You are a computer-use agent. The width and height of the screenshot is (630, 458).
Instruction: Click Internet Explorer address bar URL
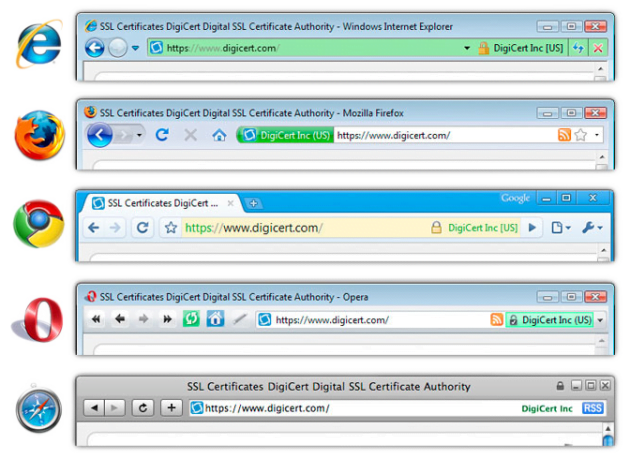click(223, 48)
